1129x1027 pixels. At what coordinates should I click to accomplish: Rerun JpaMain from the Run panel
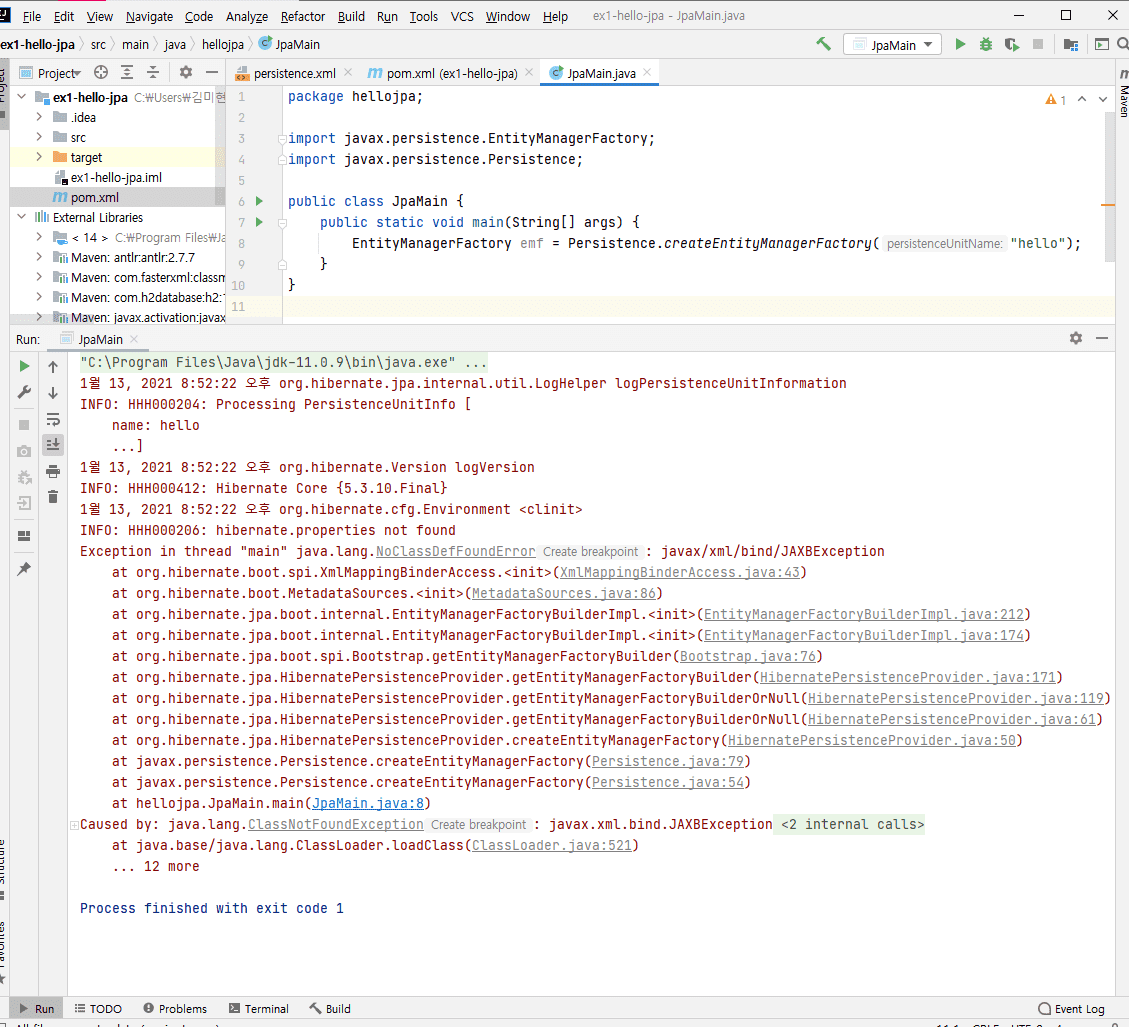point(24,366)
